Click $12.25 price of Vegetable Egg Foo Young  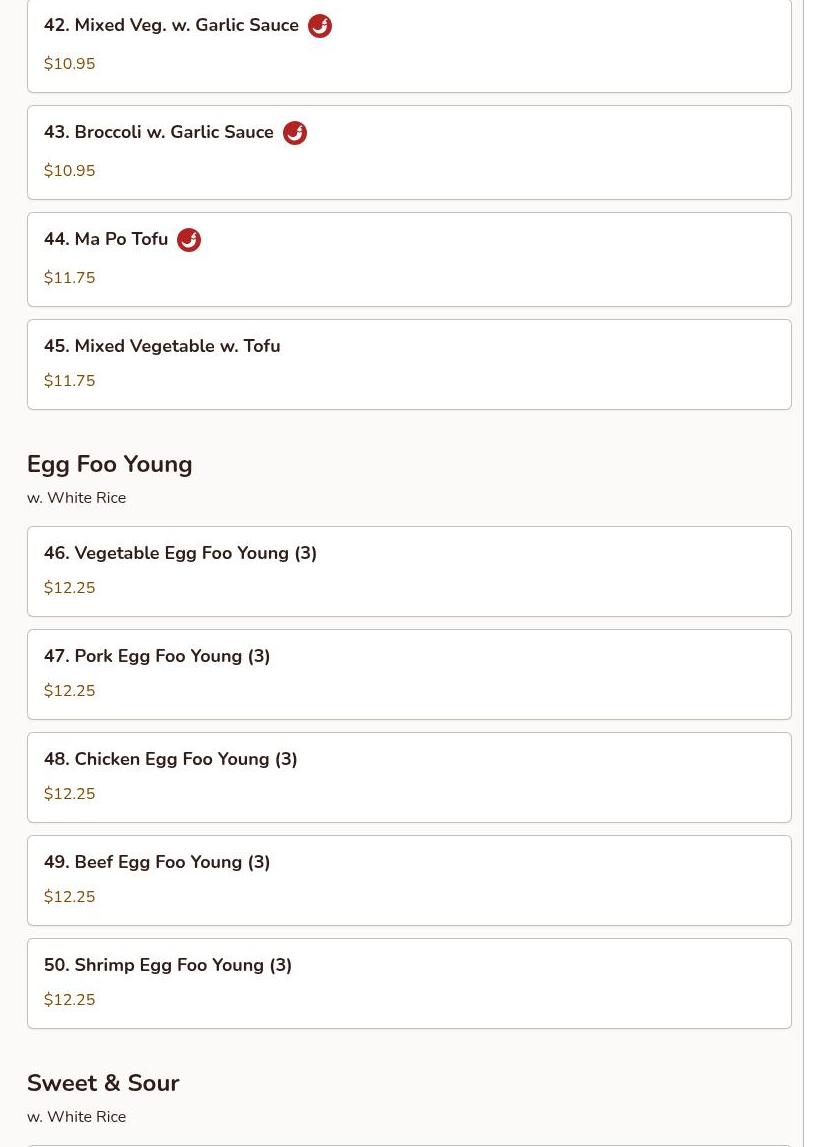click(x=70, y=588)
